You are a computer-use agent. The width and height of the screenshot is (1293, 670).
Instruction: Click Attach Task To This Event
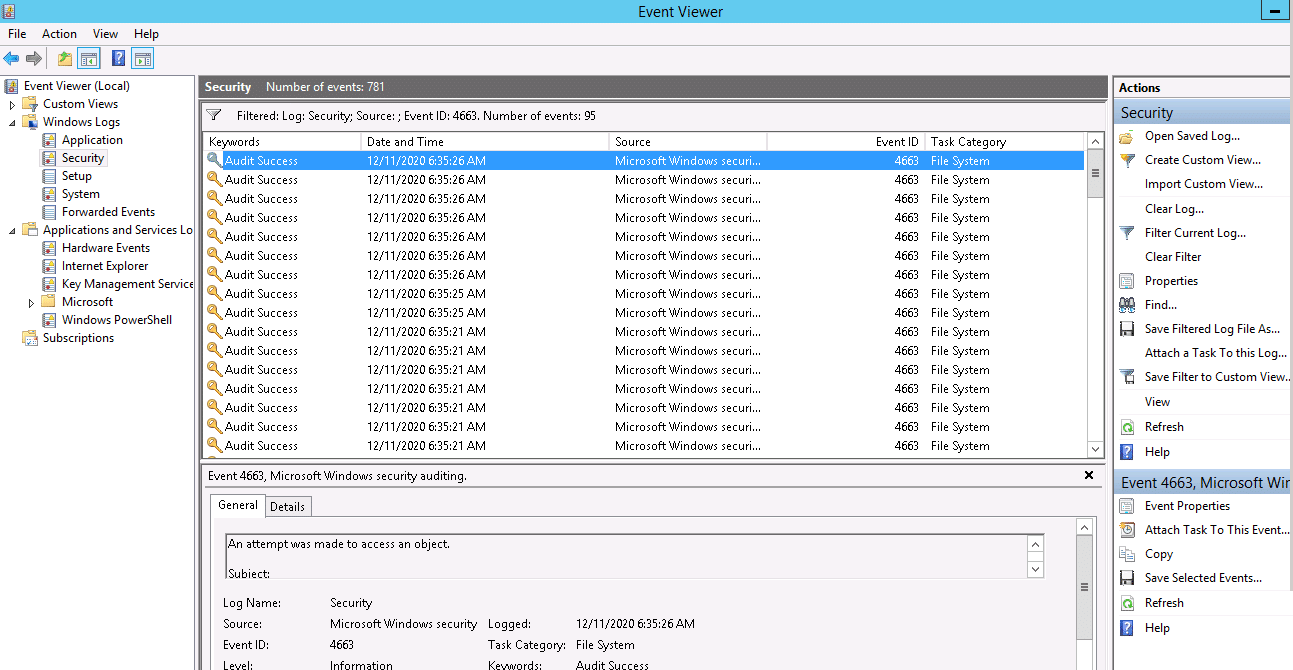[x=1217, y=530]
